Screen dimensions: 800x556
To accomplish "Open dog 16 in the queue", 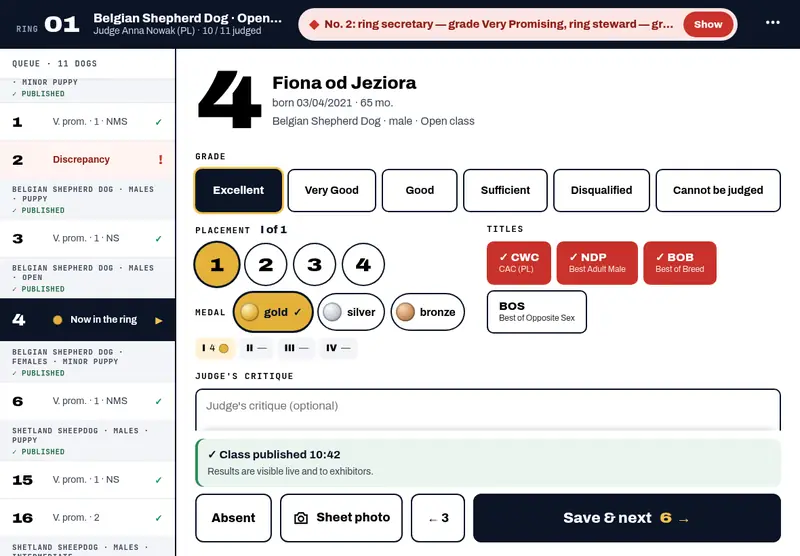I will [x=87, y=518].
